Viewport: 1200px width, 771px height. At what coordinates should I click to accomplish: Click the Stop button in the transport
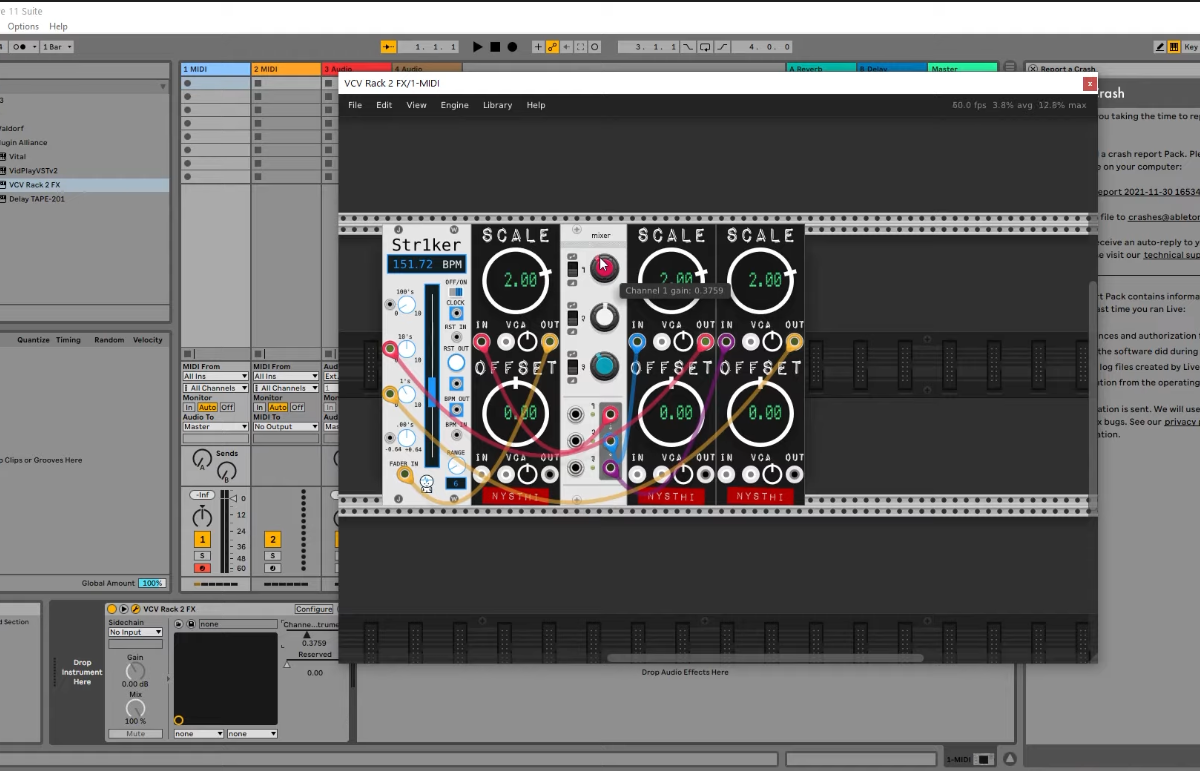click(495, 47)
